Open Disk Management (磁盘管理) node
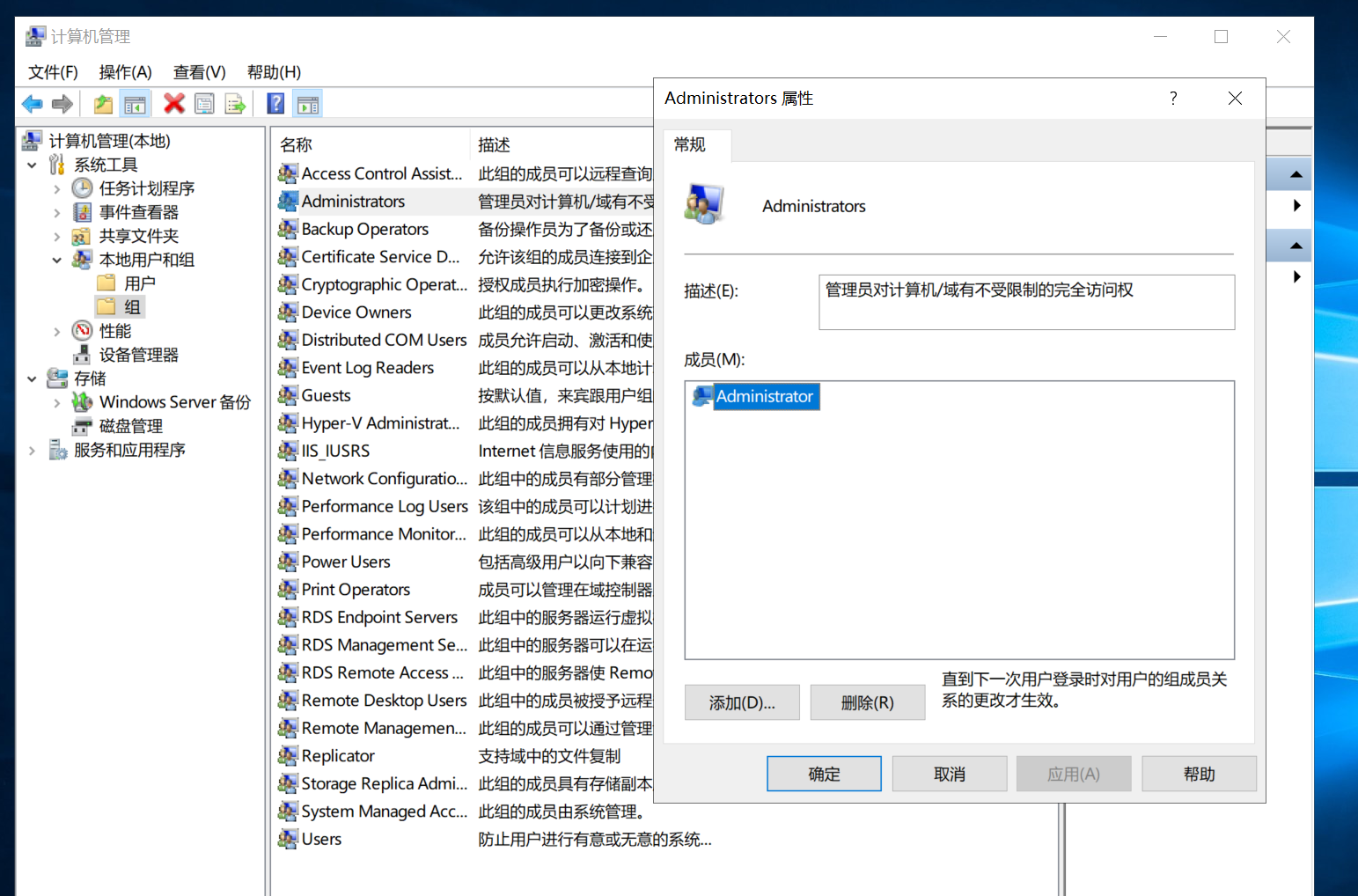Screen dimensions: 1358x896 tap(130, 426)
